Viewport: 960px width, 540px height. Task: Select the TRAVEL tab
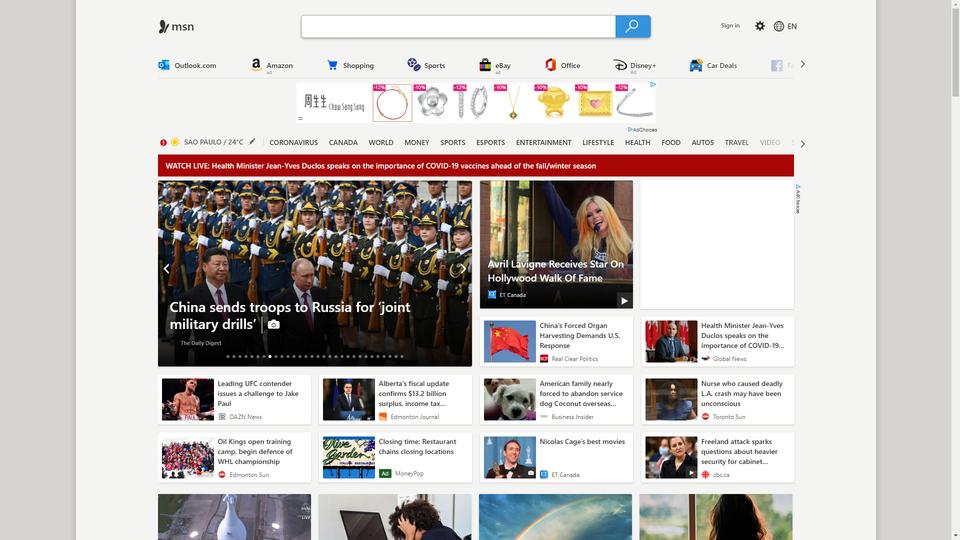tap(737, 142)
